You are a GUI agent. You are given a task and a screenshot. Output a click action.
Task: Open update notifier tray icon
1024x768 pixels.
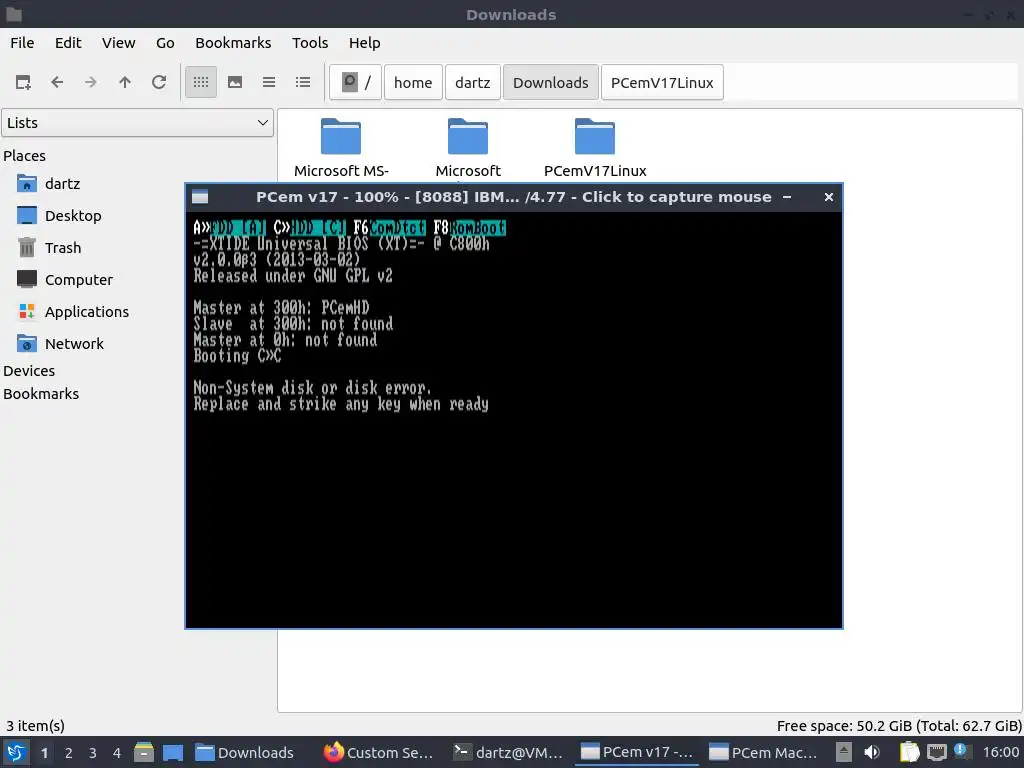pyautogui.click(x=960, y=750)
